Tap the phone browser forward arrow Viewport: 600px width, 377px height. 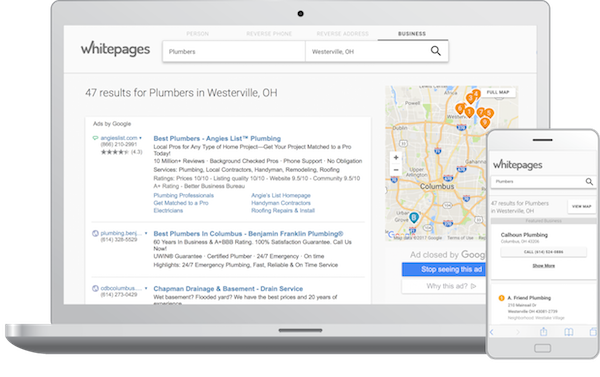(x=518, y=332)
